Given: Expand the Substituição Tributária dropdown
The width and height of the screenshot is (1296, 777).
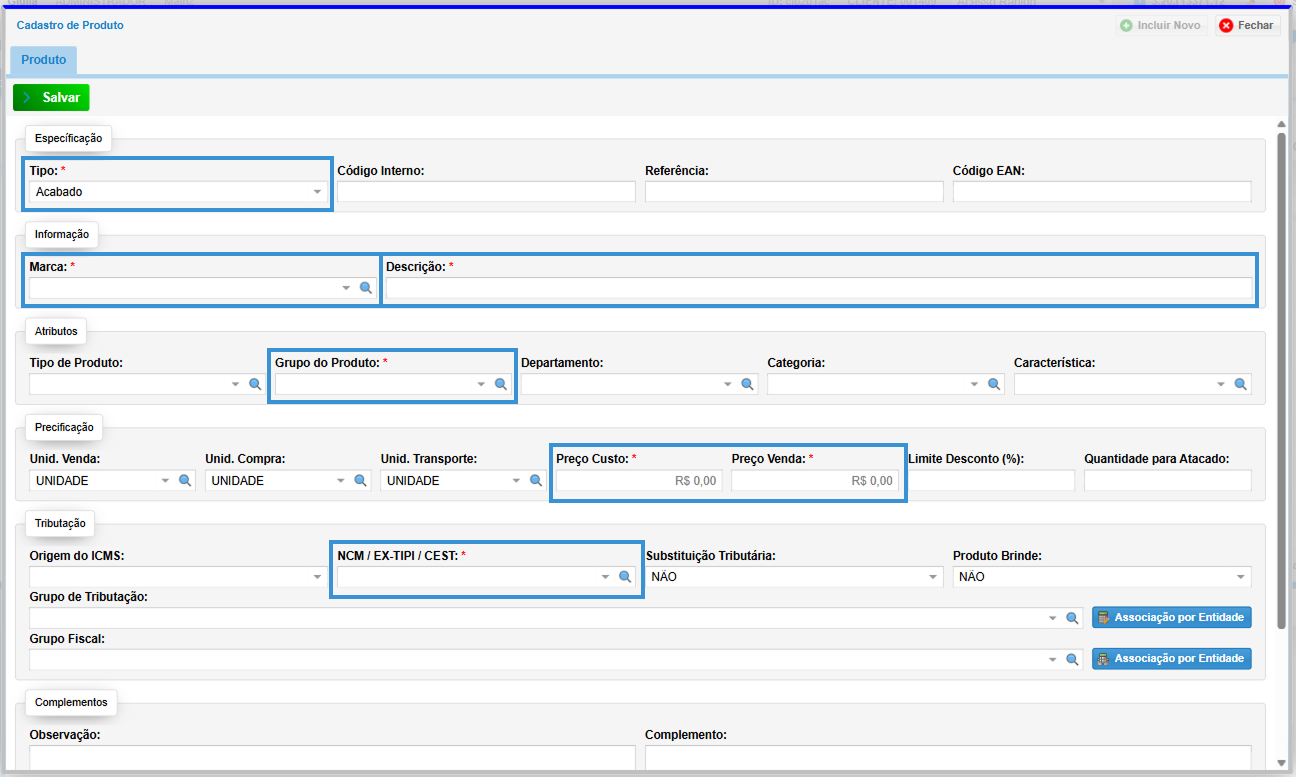Looking at the screenshot, I should point(933,577).
